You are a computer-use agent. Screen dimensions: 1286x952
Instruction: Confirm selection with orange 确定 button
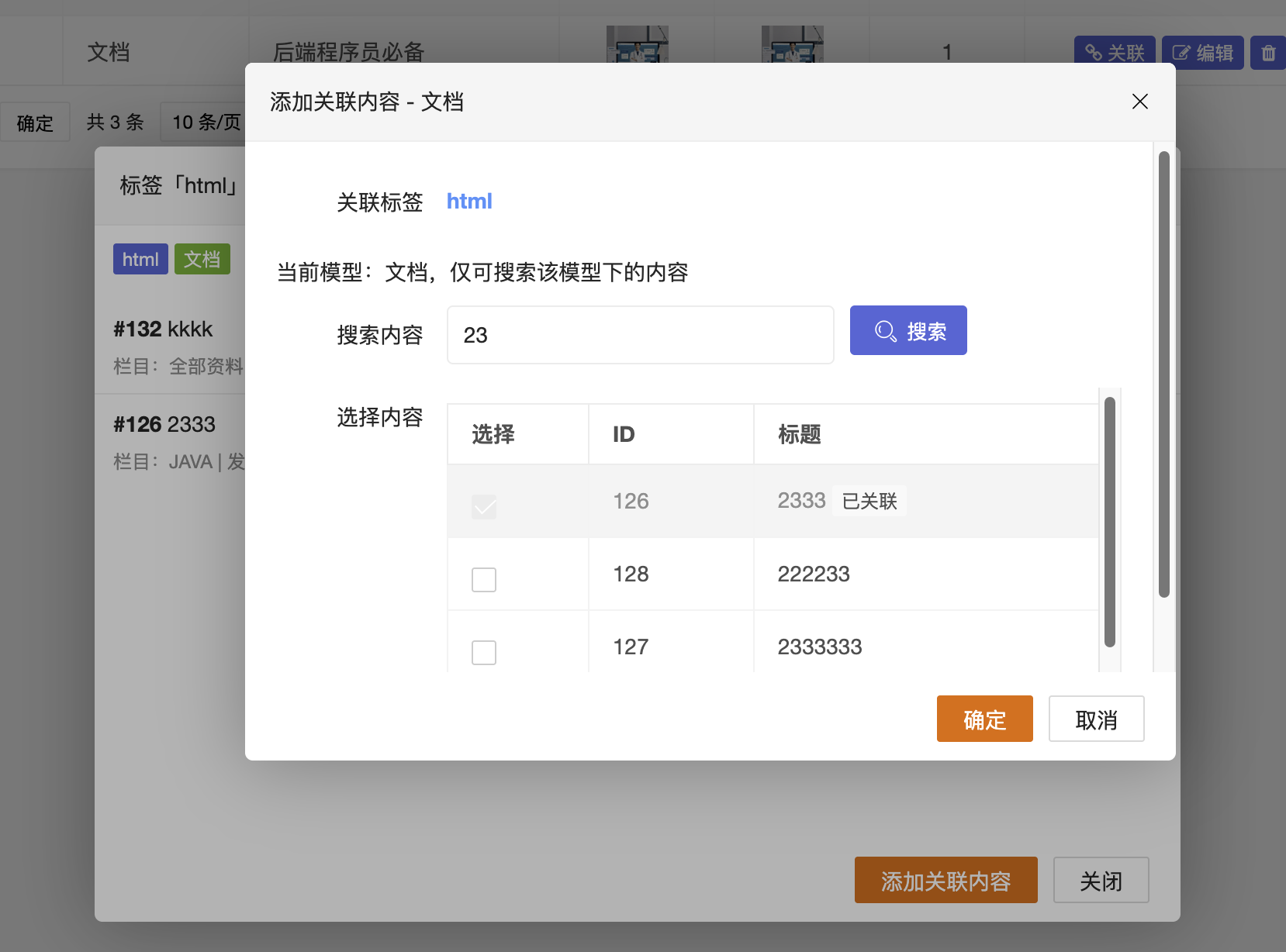pos(984,719)
